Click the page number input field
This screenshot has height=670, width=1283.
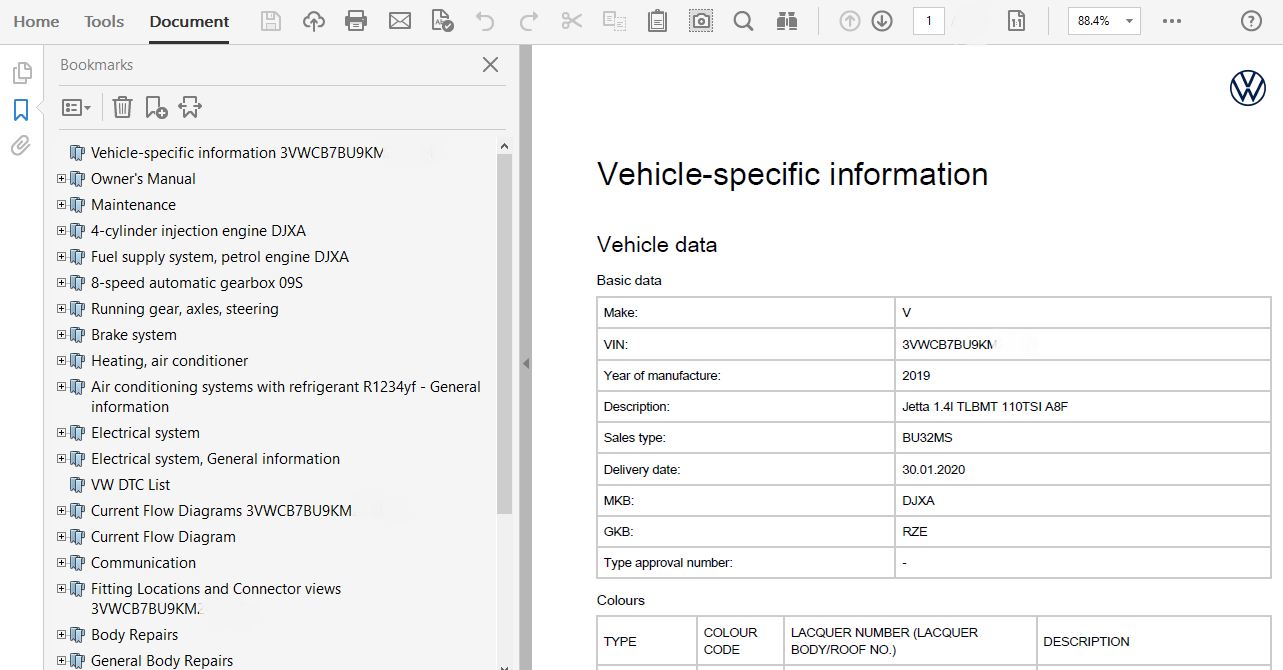pos(928,21)
